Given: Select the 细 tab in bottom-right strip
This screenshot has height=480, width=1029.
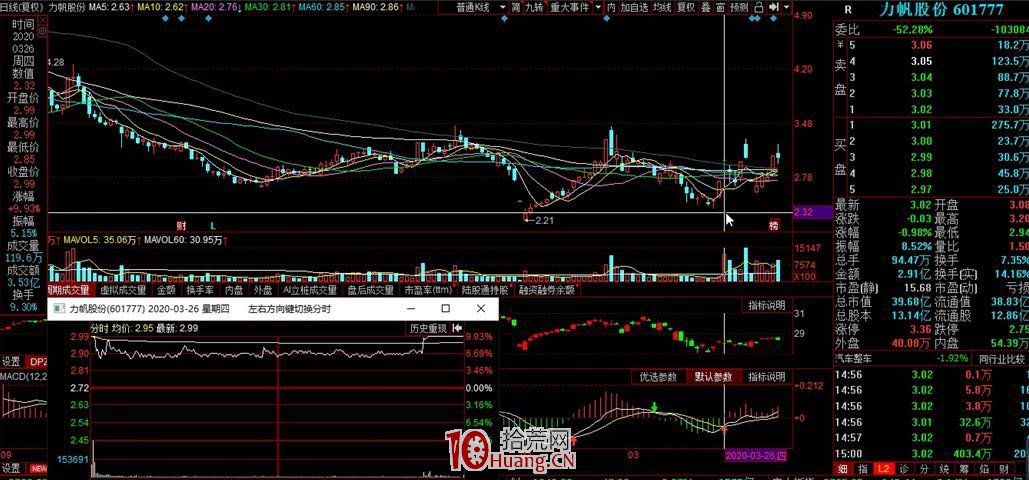Looking at the screenshot, I should (x=843, y=469).
